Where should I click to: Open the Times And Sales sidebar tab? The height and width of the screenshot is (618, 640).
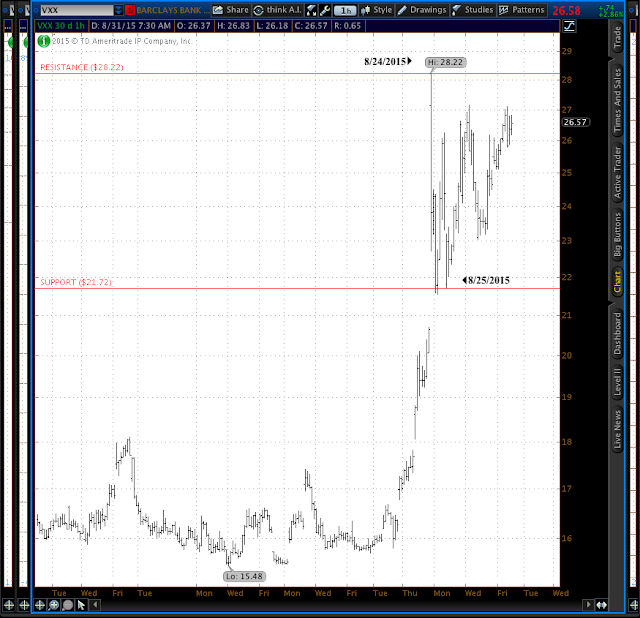(617, 100)
